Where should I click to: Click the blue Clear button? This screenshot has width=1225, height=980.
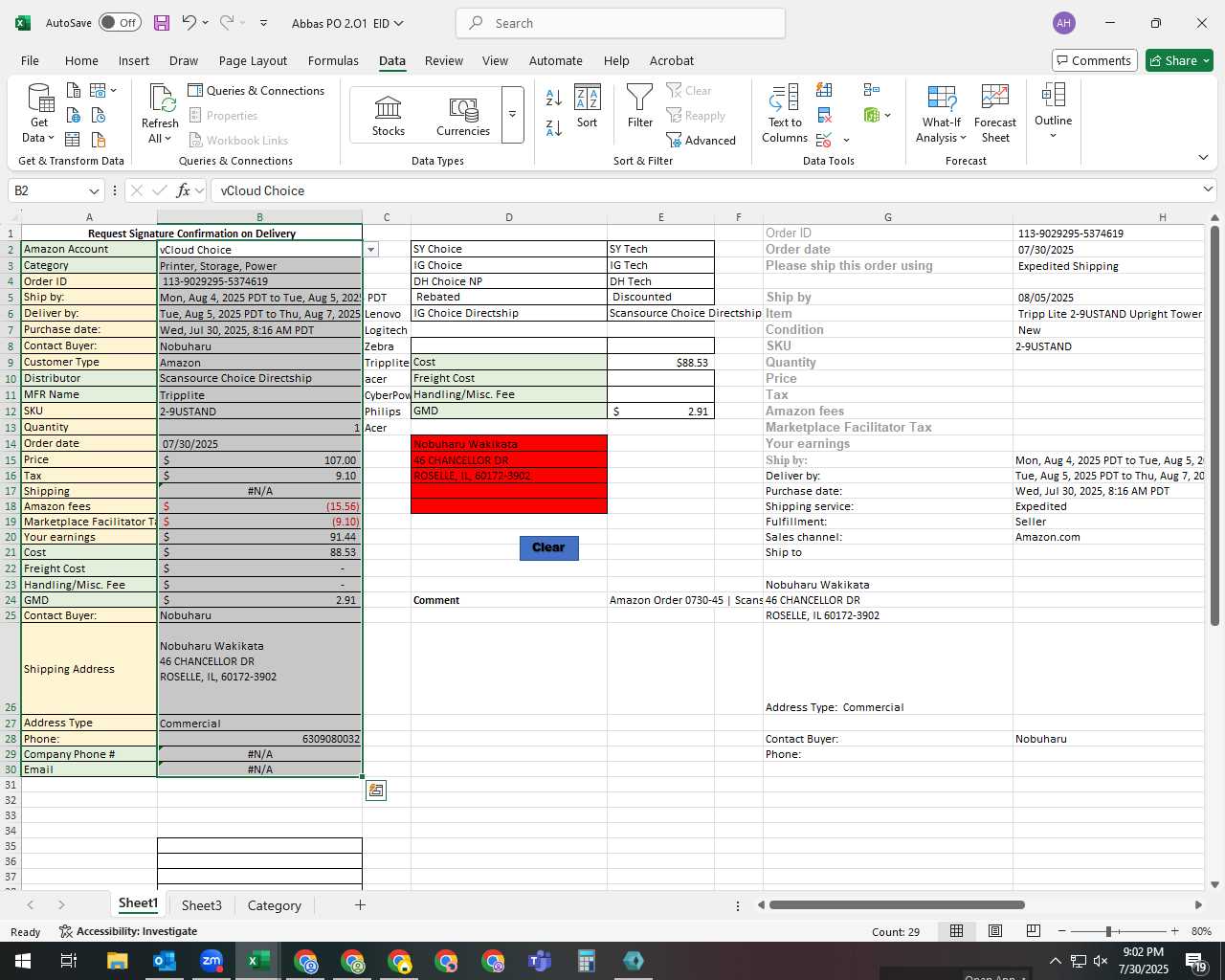(x=548, y=547)
